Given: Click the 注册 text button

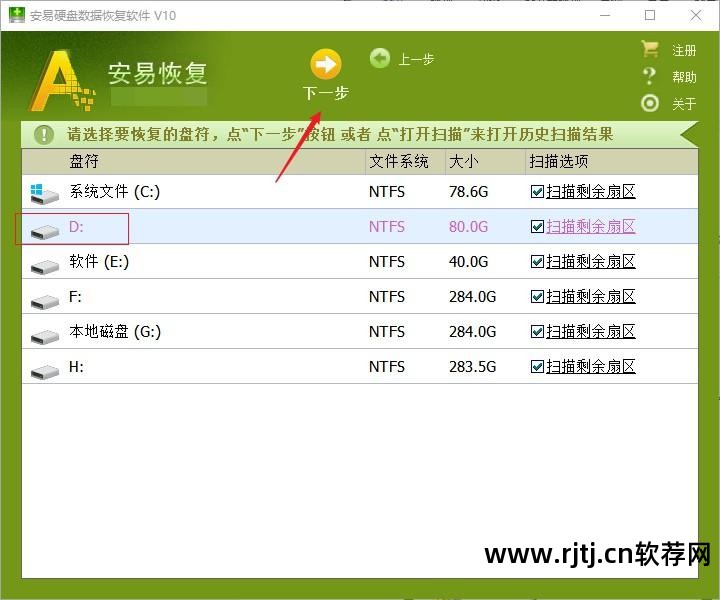Looking at the screenshot, I should [x=684, y=50].
